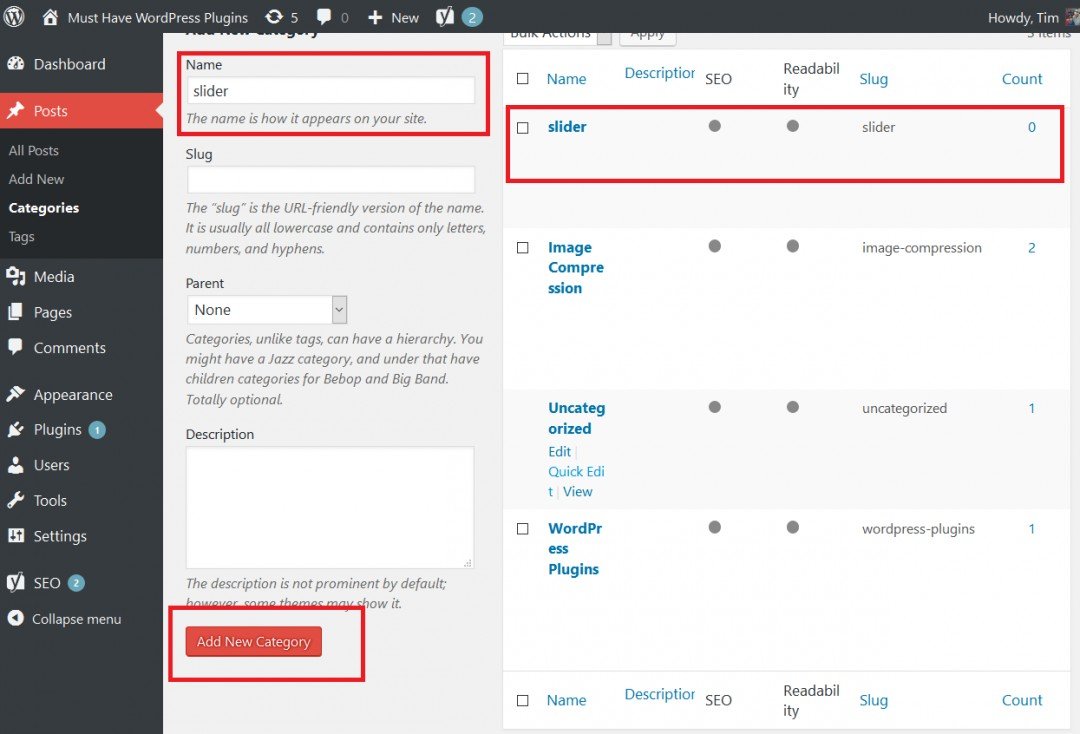1080x734 pixels.
Task: Click the Tools wrench icon
Action: click(16, 500)
